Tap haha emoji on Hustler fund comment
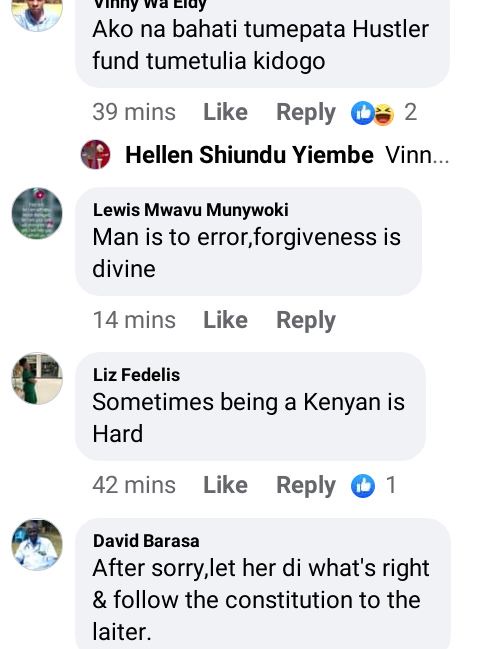This screenshot has height=649, width=480. coord(384,114)
